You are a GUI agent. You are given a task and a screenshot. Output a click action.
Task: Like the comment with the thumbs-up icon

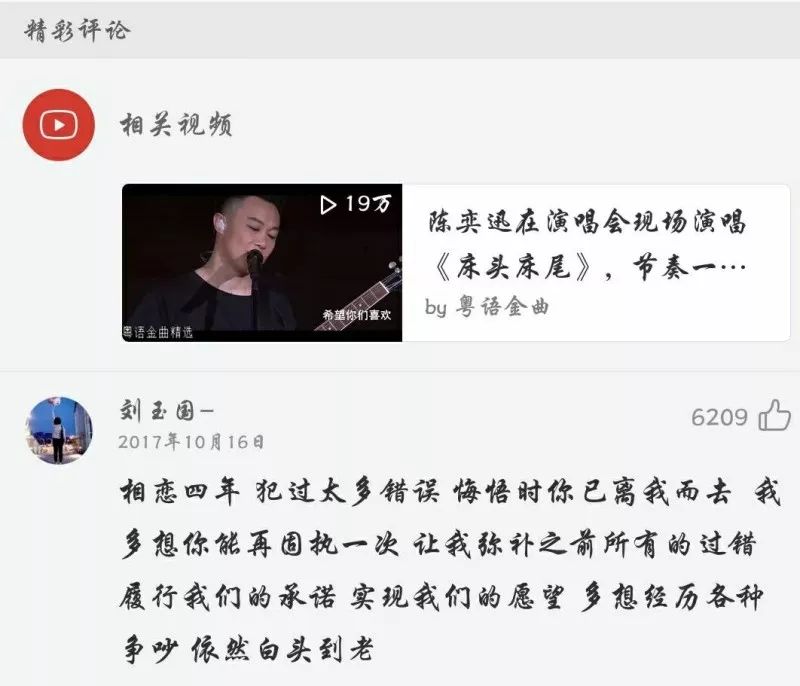click(x=774, y=416)
